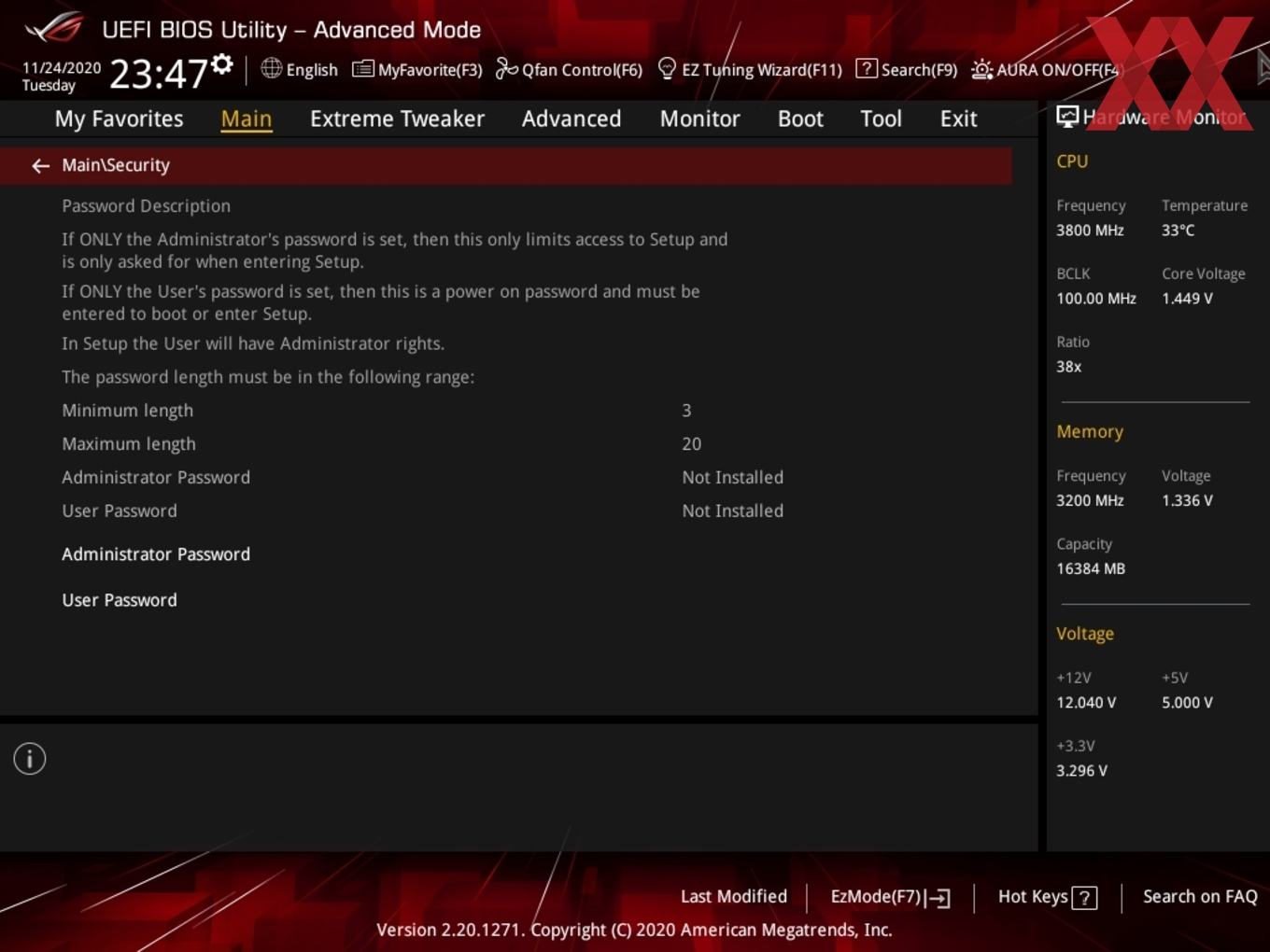Click the EZ Tuning Wizard lightbulb icon
Image resolution: width=1270 pixels, height=952 pixels.
point(667,68)
